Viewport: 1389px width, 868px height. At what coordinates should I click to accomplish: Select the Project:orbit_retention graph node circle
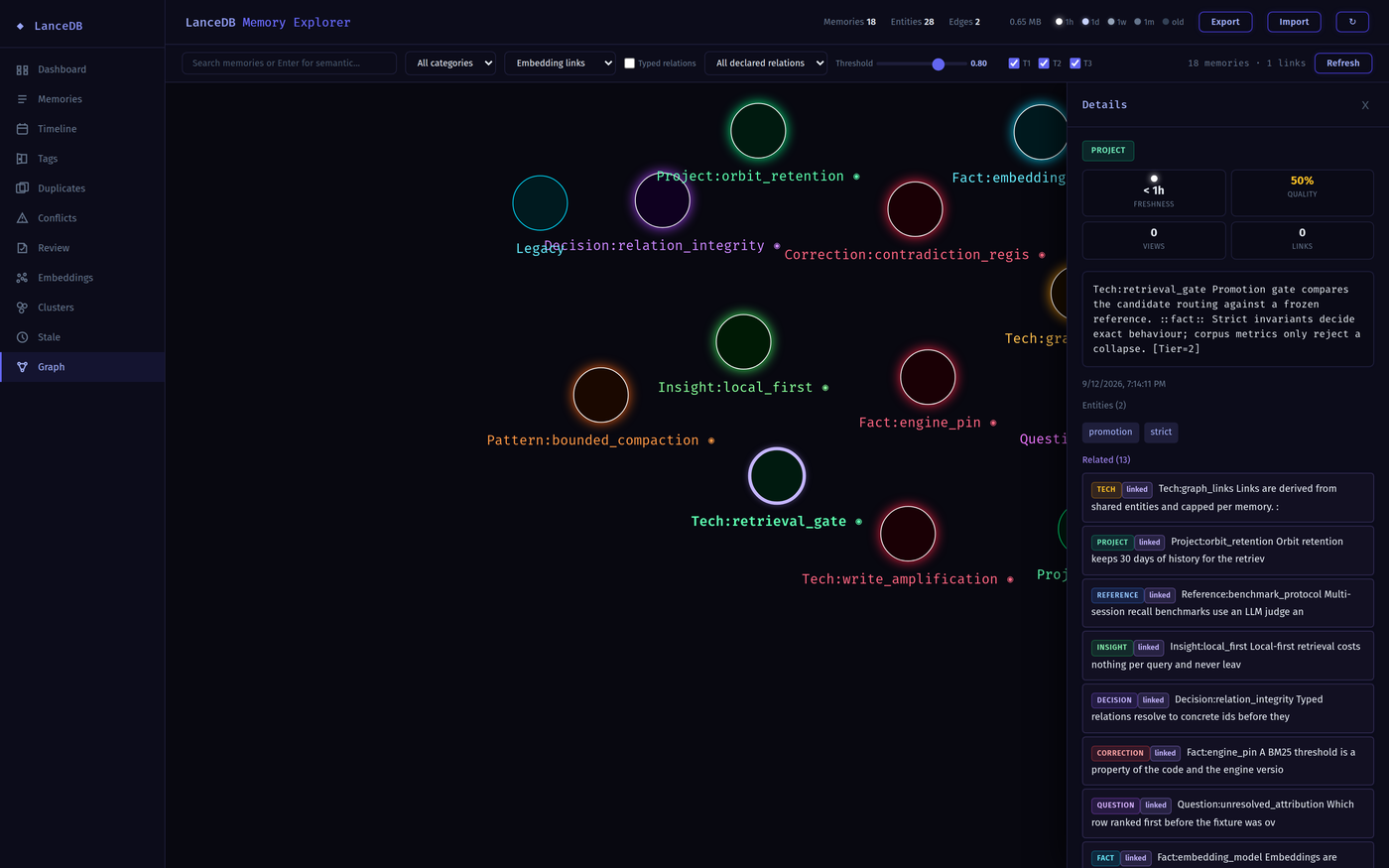tap(758, 130)
